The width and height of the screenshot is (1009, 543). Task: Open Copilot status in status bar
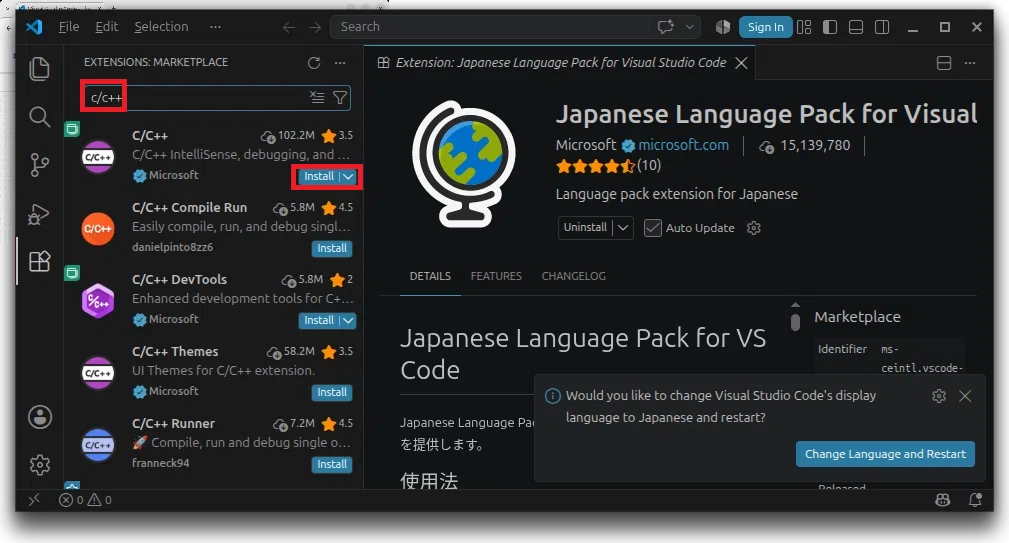pos(943,499)
